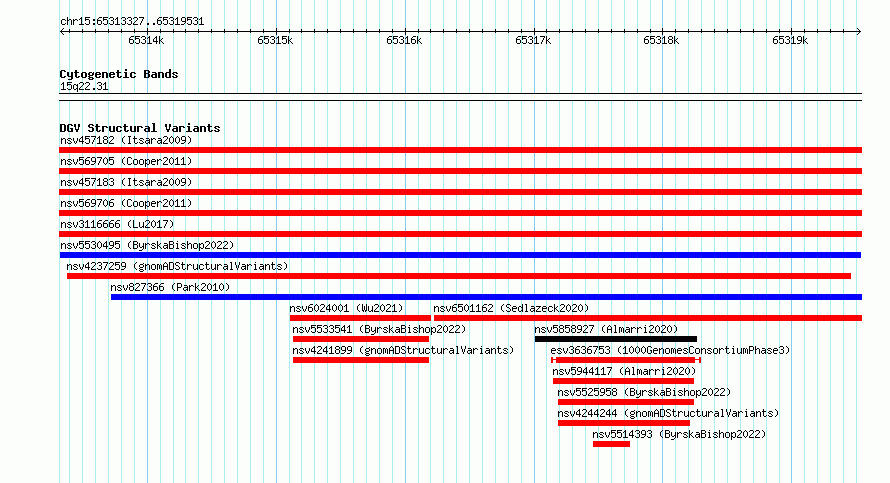Viewport: 890px width, 483px height.
Task: Click the Cytogenetic Bands track title
Action: (x=119, y=74)
